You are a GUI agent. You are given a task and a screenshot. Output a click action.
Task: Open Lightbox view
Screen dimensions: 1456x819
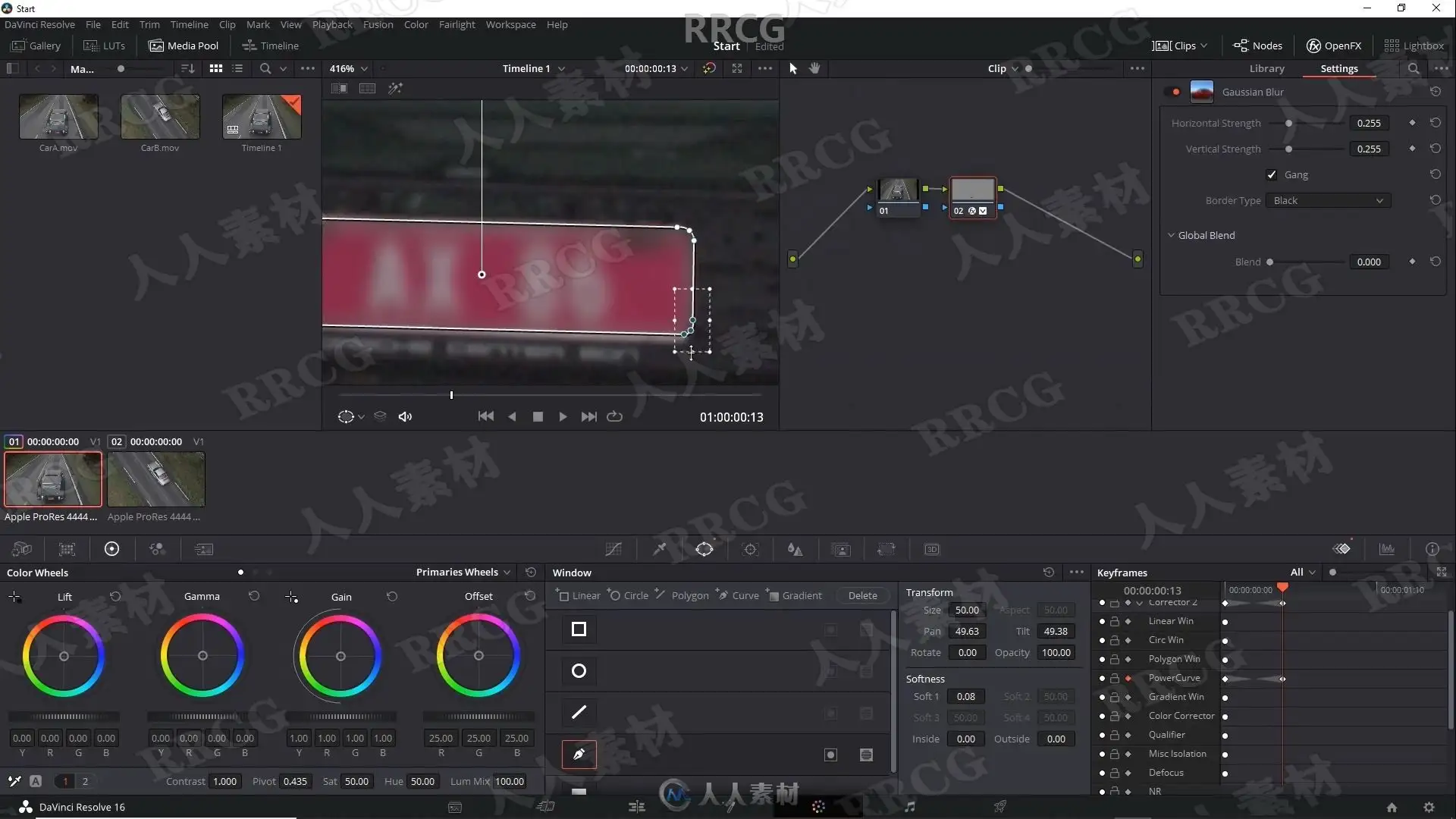[1414, 45]
